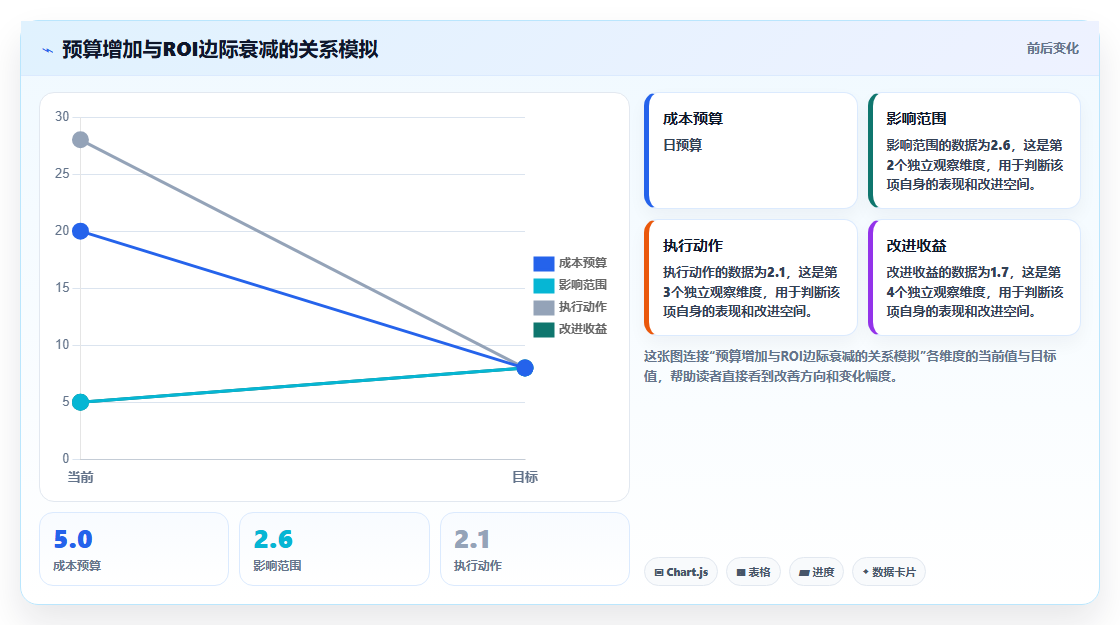Click the chart description paragraph text
The width and height of the screenshot is (1120, 625).
850,366
